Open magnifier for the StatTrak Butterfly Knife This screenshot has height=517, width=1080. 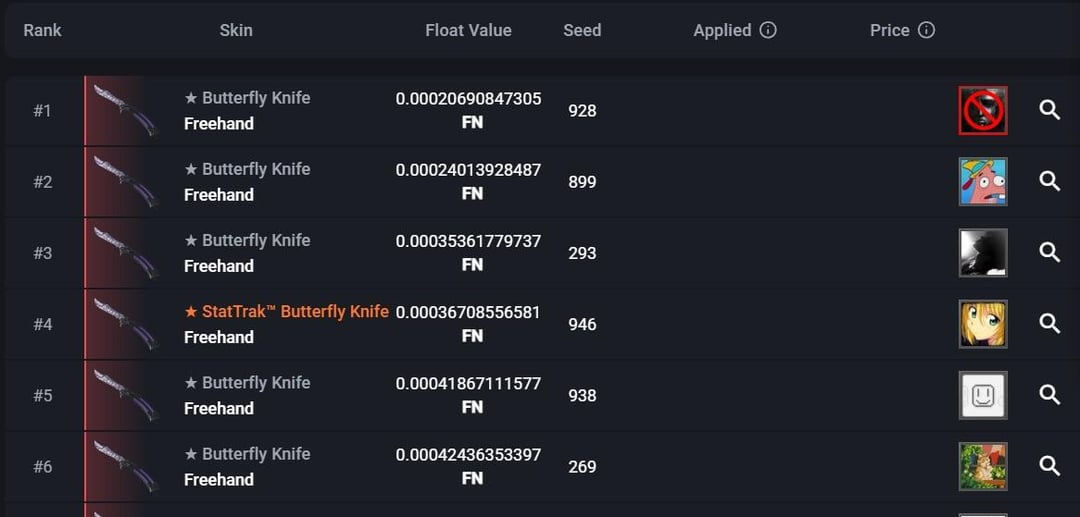coord(1049,323)
